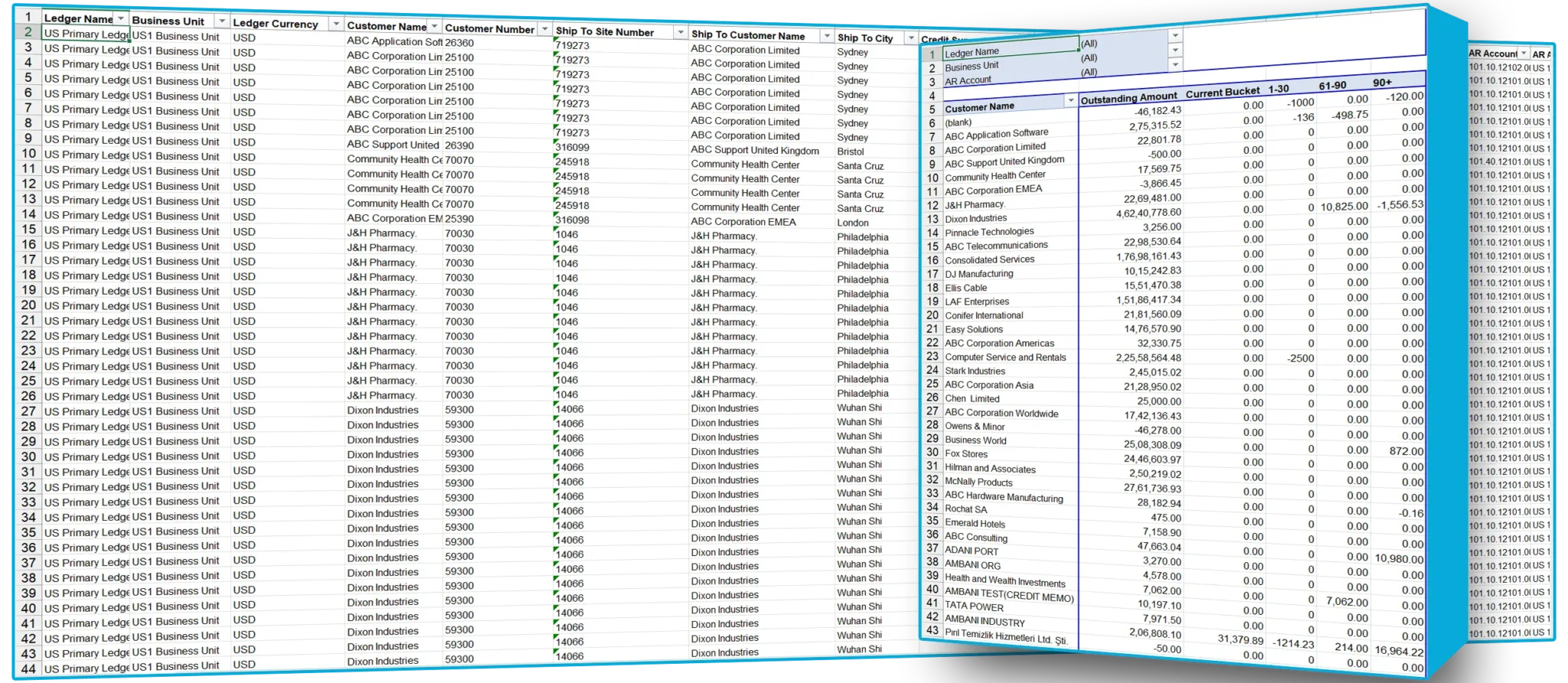The height and width of the screenshot is (683, 1568).
Task: Click the Customer Number column filter arrow
Action: click(544, 29)
